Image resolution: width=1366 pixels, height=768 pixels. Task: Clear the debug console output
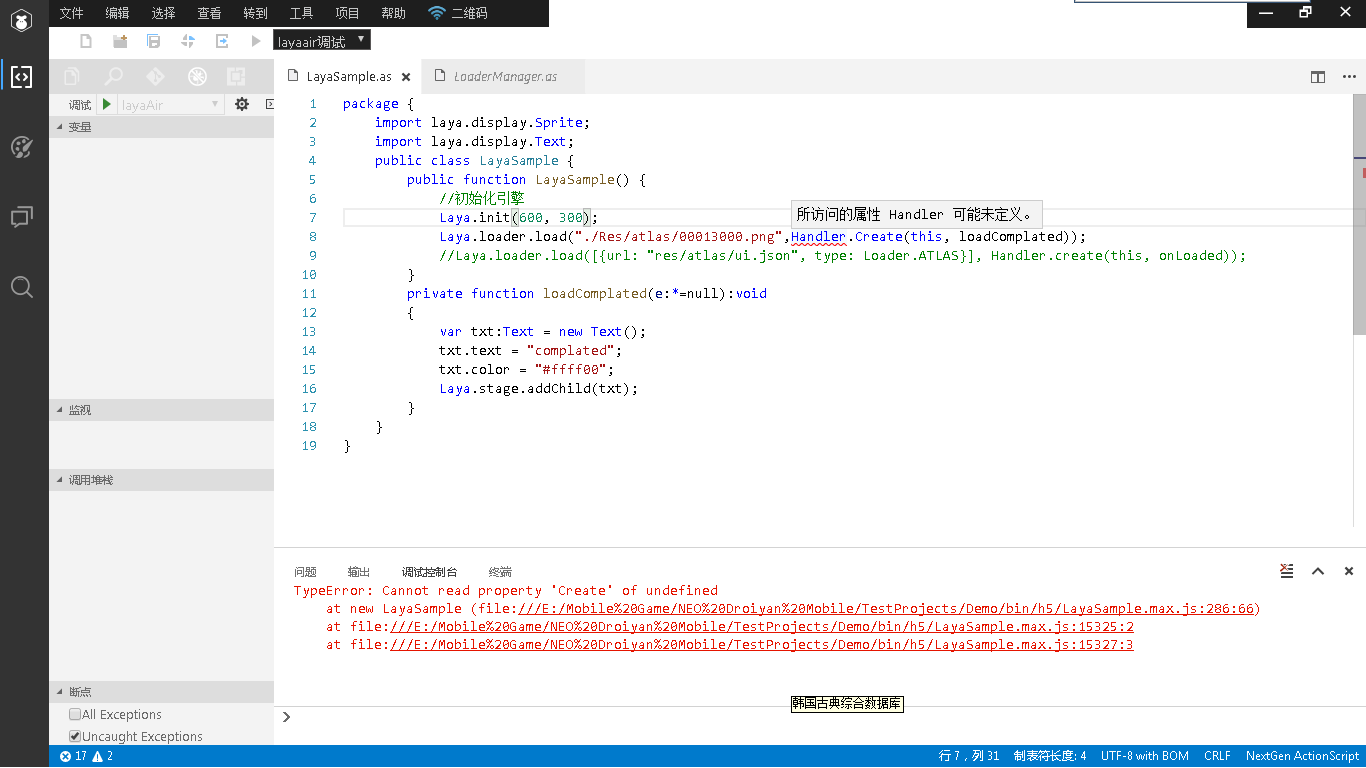pyautogui.click(x=1287, y=571)
